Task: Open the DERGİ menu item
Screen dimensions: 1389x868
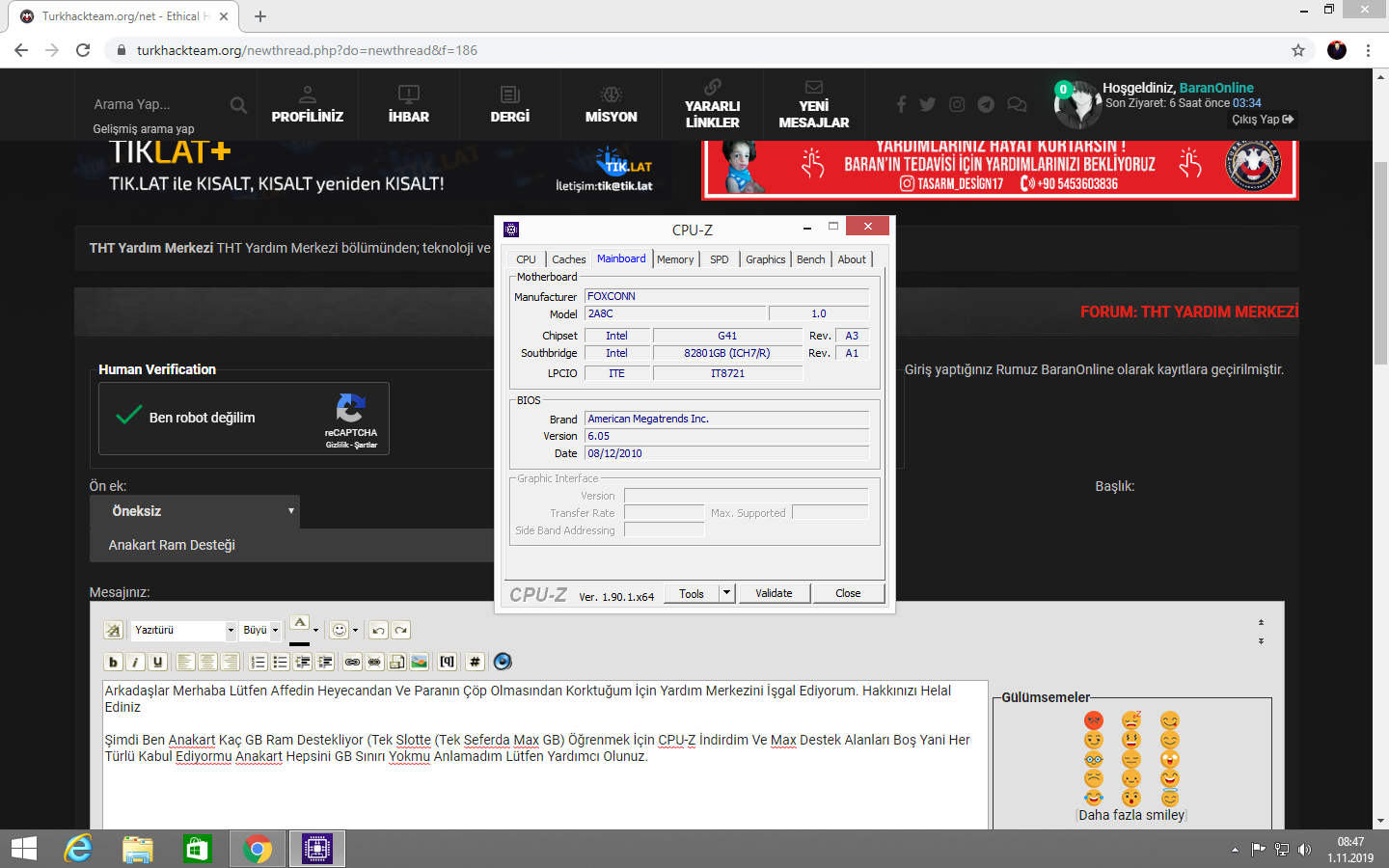Action: tap(510, 105)
